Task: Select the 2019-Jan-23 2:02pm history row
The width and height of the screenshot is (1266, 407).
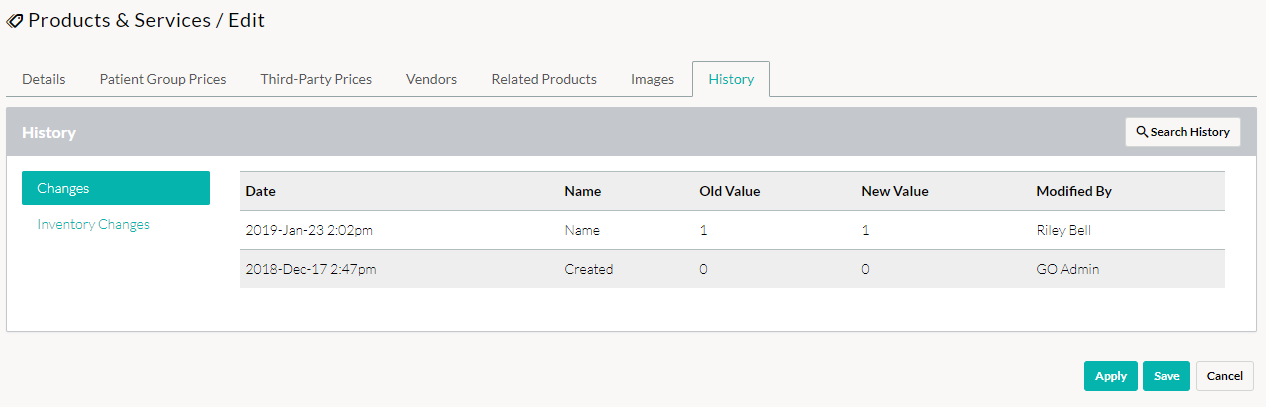Action: (x=732, y=230)
